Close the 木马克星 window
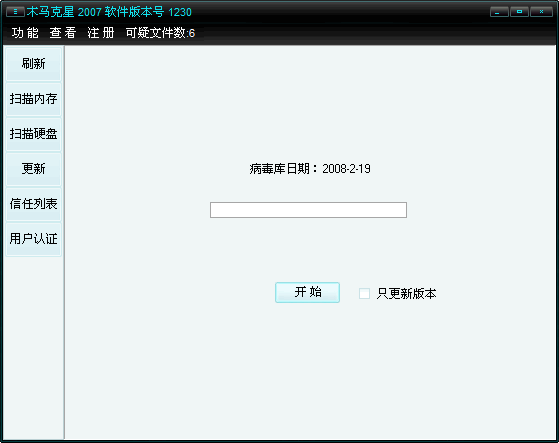Screen dimensions: 559x443 (x=542, y=12)
